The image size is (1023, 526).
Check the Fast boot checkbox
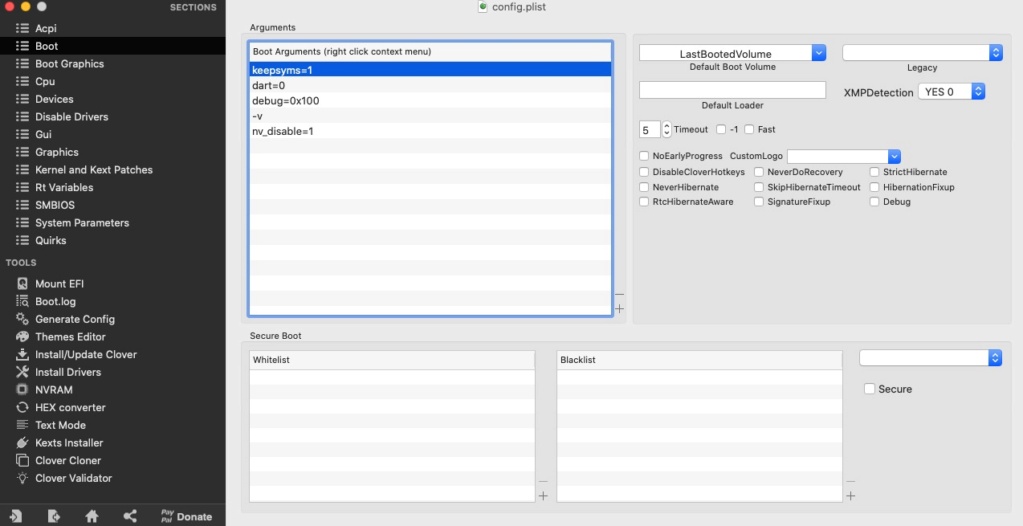pos(749,129)
